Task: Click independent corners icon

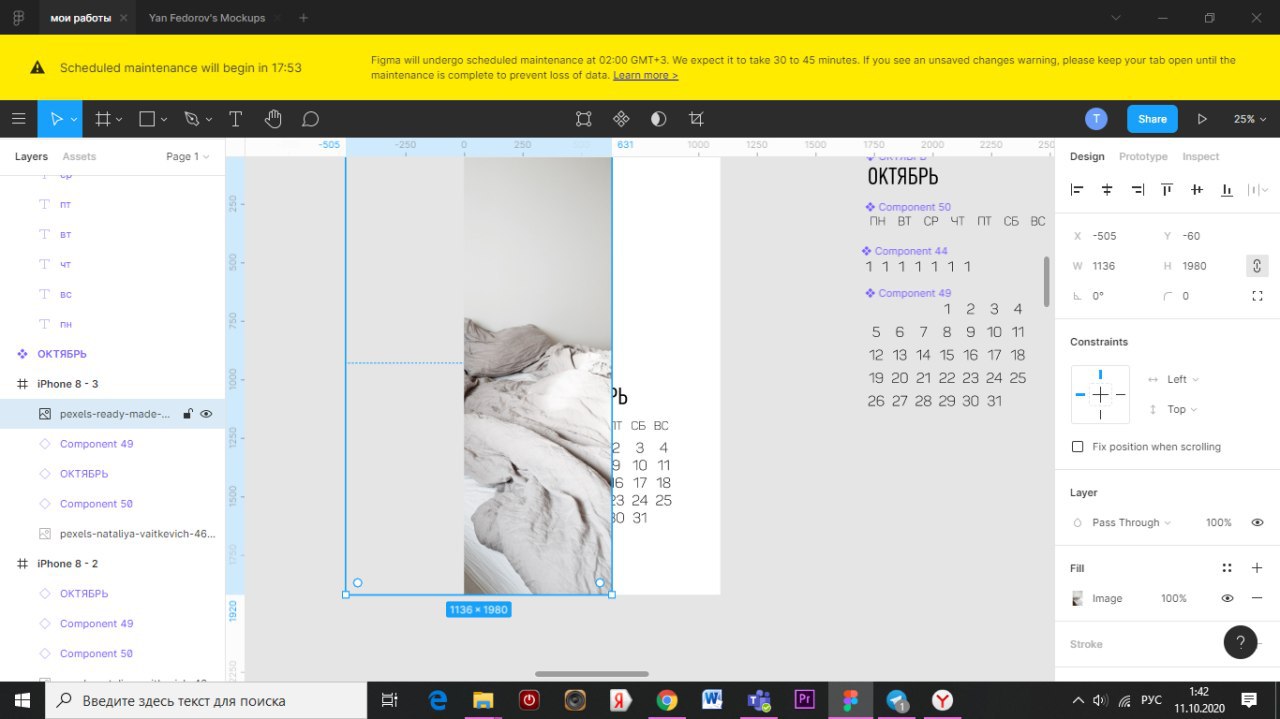Action: [1257, 296]
